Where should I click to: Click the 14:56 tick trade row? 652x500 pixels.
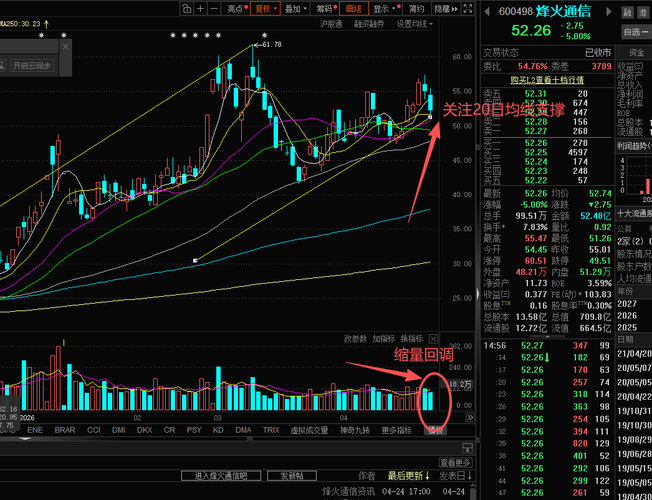click(547, 345)
